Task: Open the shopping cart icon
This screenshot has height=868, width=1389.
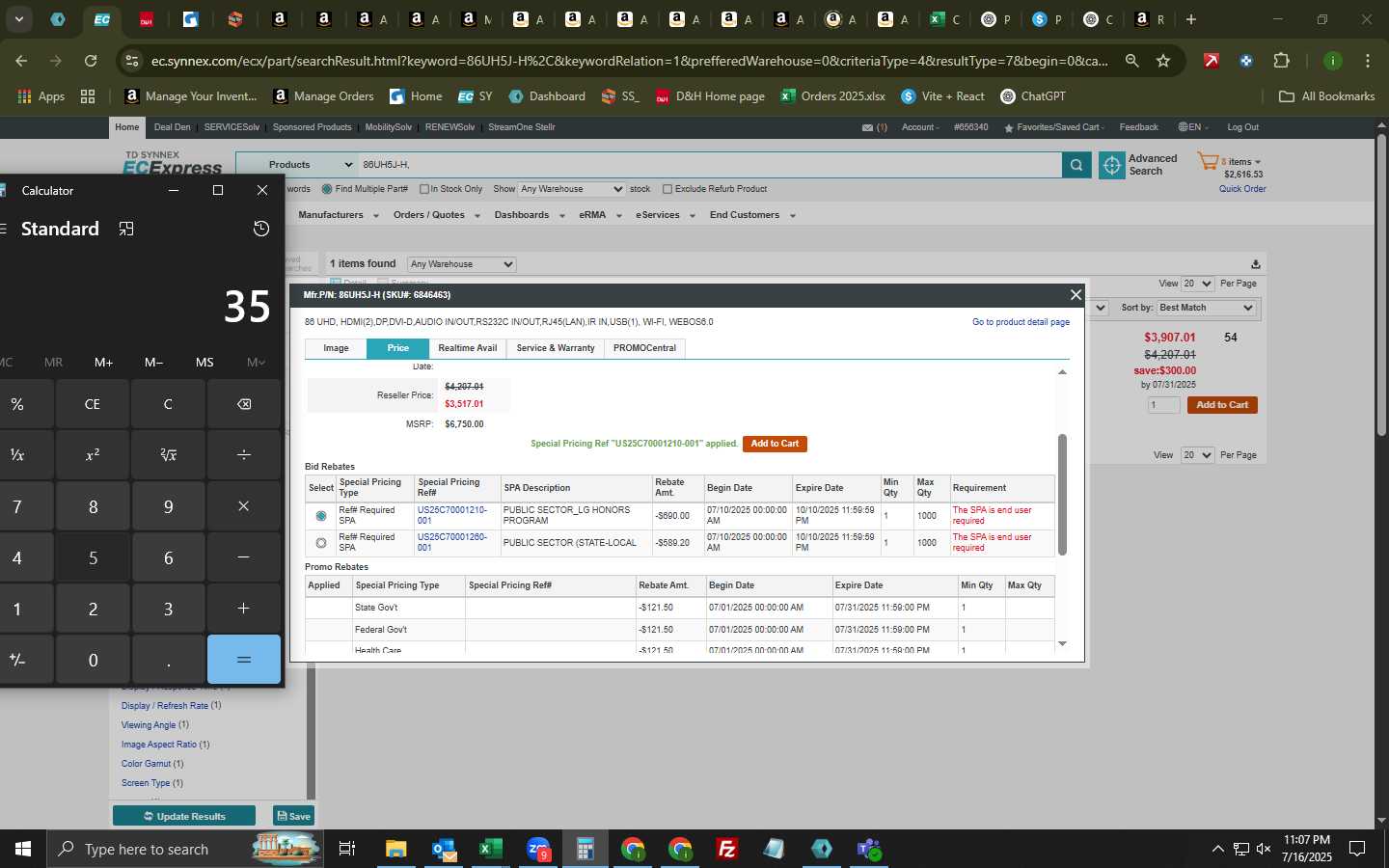Action: coord(1208,161)
